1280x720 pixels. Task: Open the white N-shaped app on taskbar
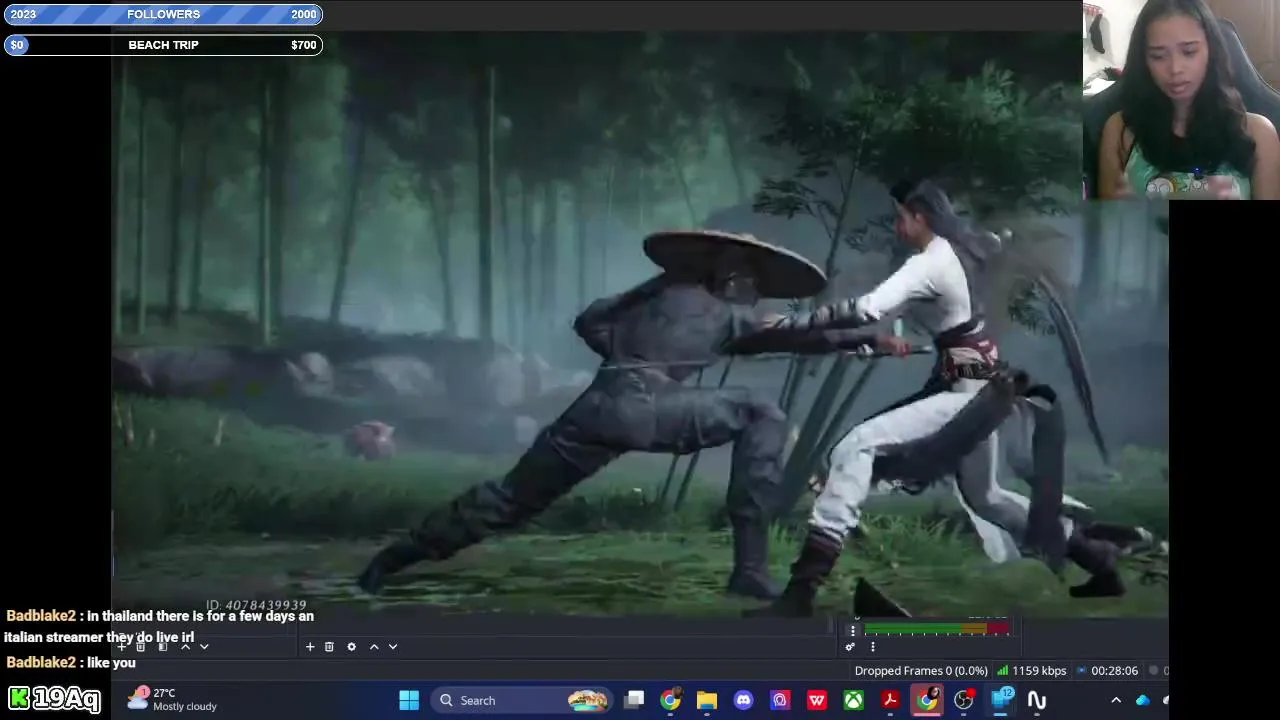click(x=1037, y=700)
